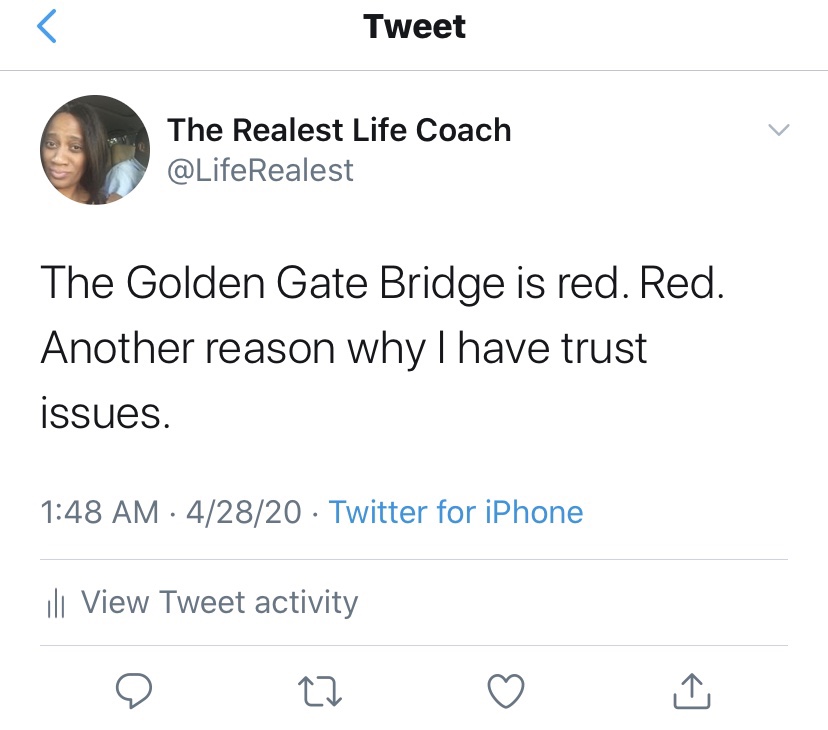Click the Twitter for iPhone link

point(456,512)
